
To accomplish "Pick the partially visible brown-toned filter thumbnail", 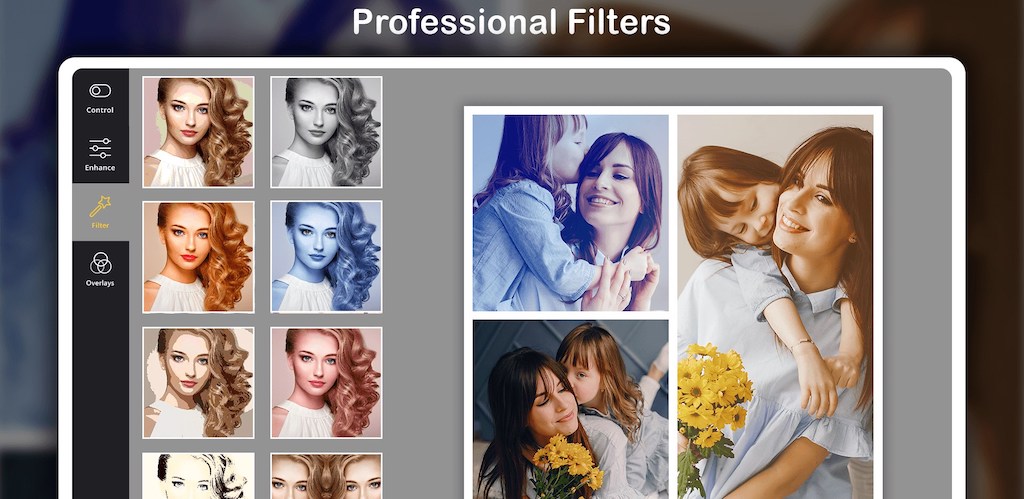I will pyautogui.click(x=326, y=476).
